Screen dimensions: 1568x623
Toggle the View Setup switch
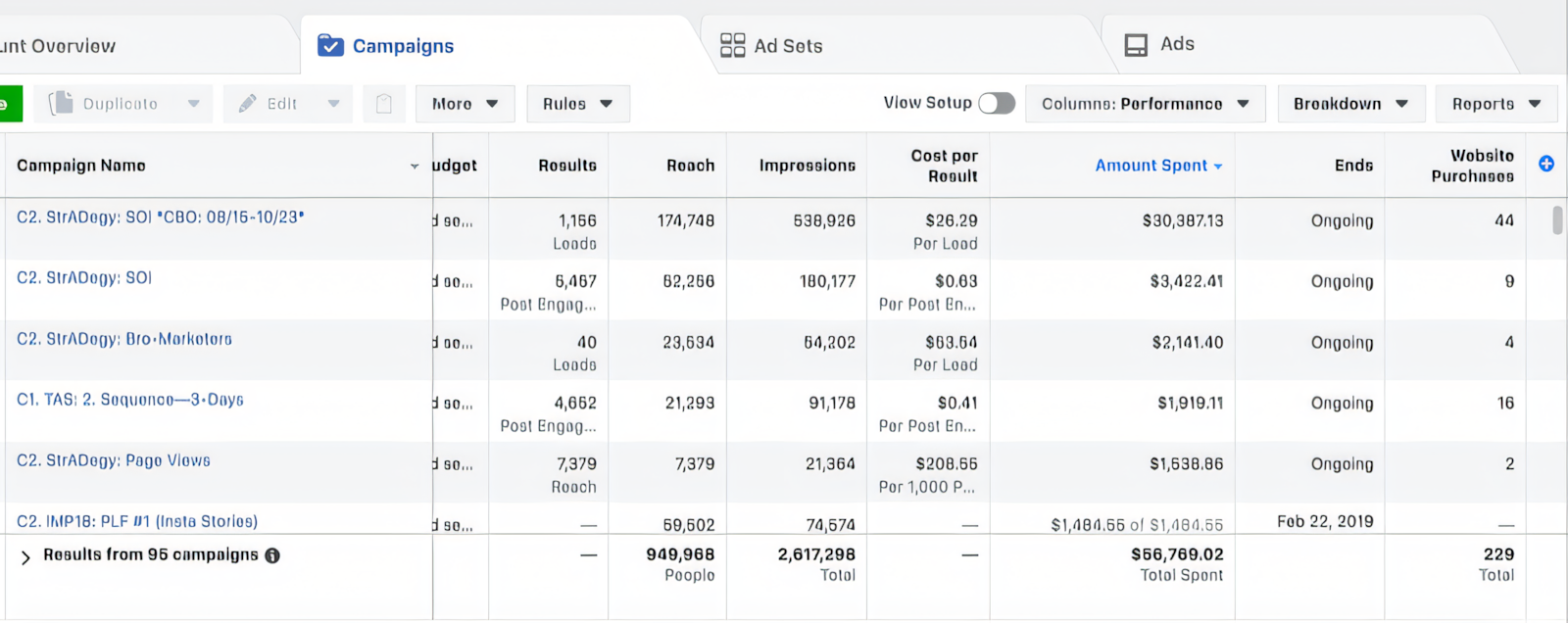[997, 103]
